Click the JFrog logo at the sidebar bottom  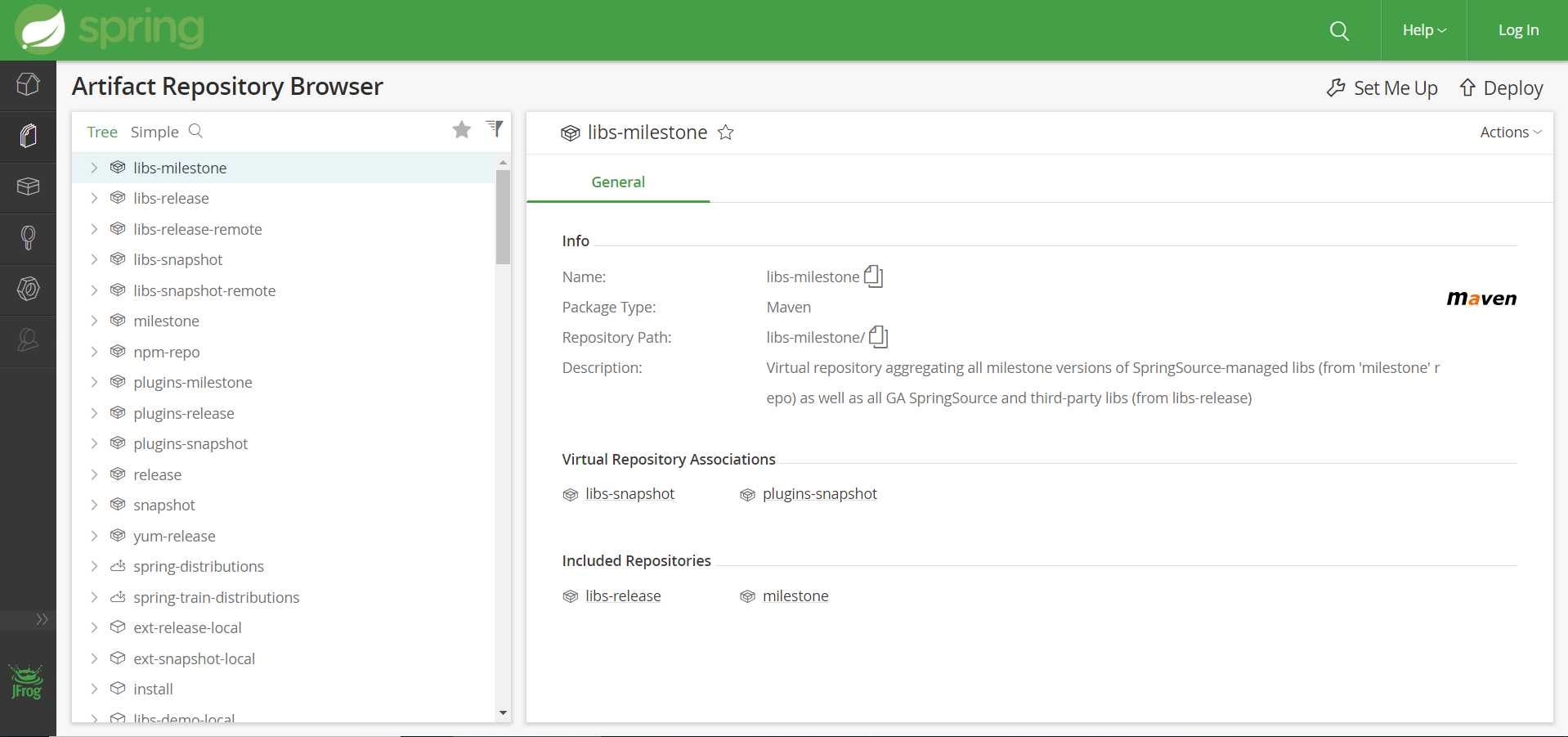(26, 682)
